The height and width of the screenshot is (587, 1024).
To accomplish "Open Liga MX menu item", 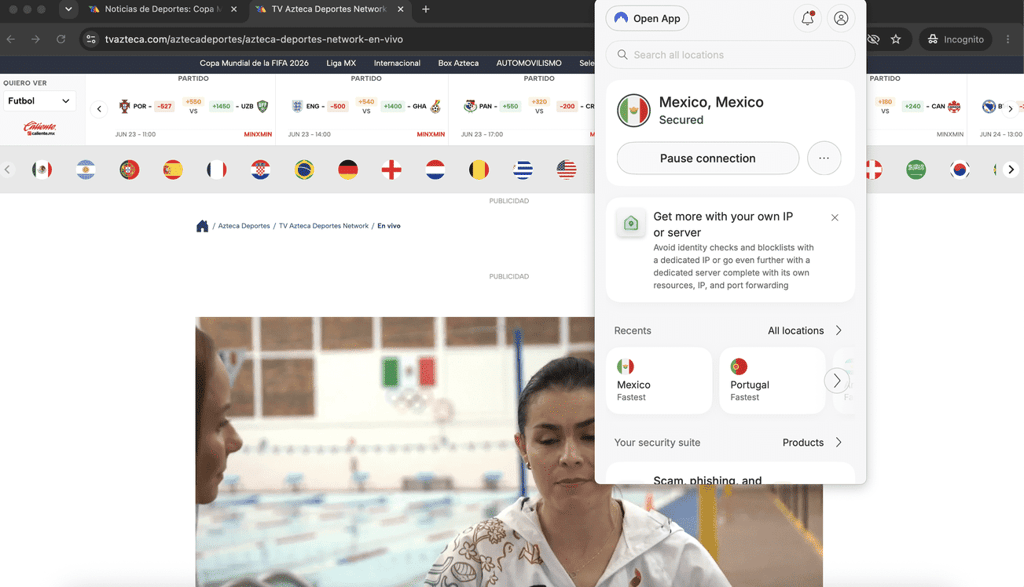I will 341,63.
